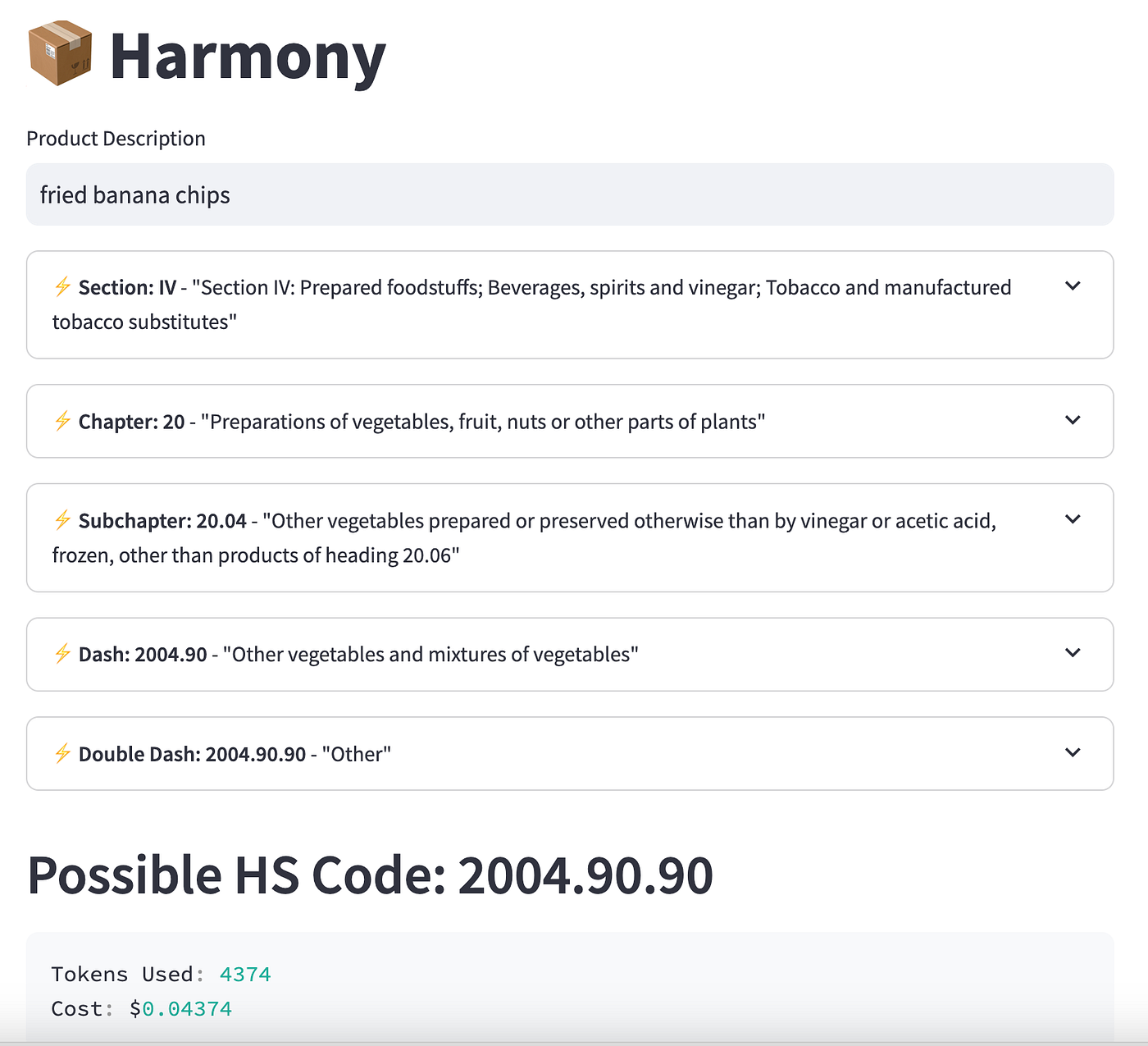
Task: Click the lightning icon beside Section: IV
Action: tap(62, 286)
